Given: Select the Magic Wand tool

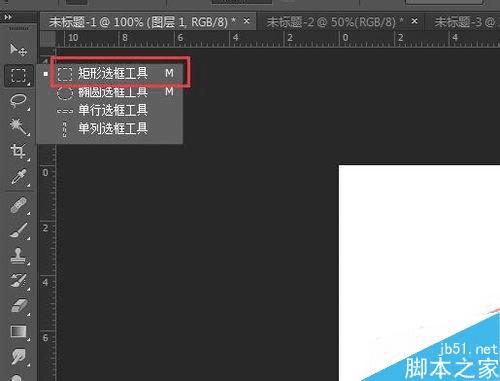Looking at the screenshot, I should tap(19, 127).
